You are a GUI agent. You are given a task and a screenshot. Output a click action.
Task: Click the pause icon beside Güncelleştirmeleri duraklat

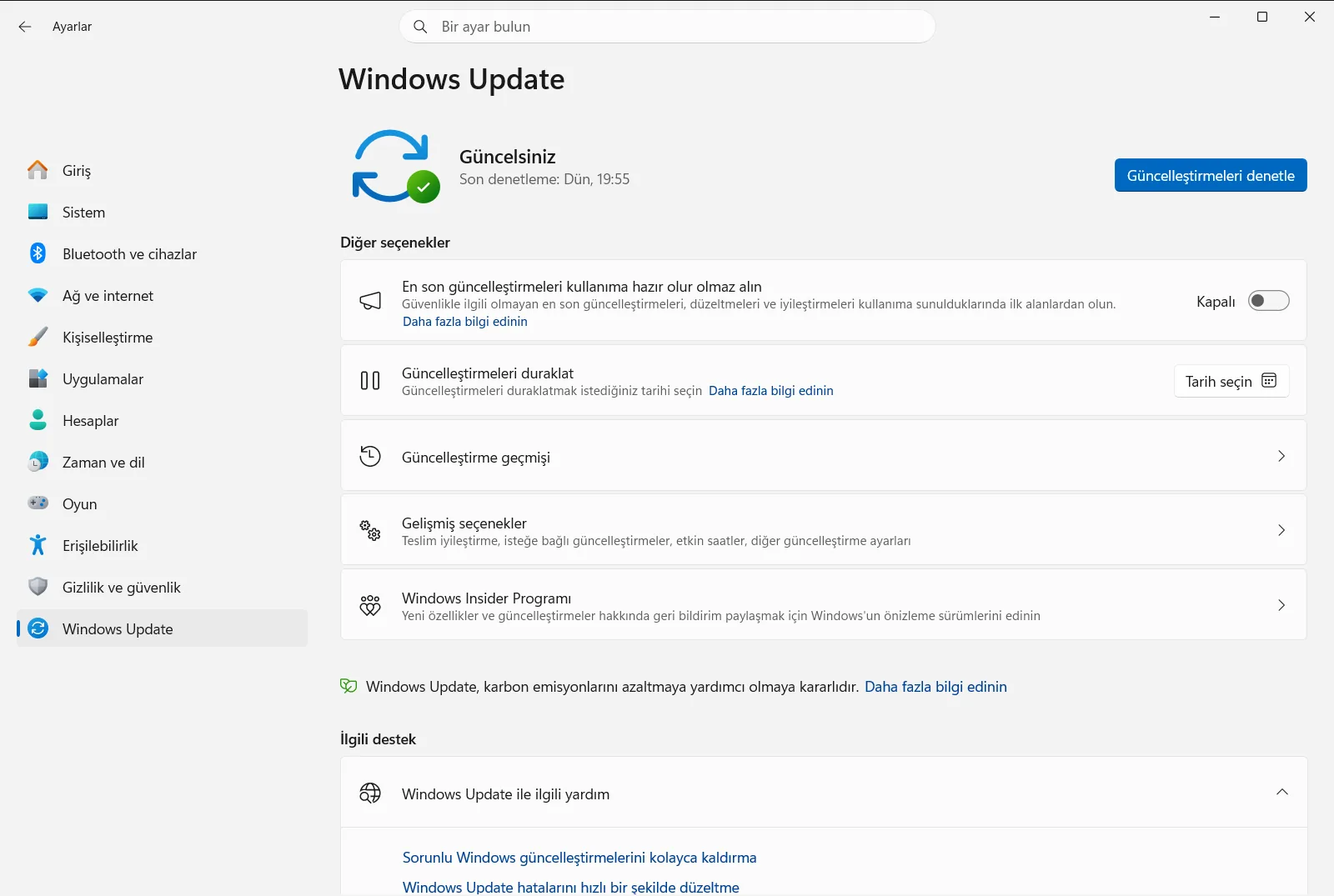coord(370,381)
